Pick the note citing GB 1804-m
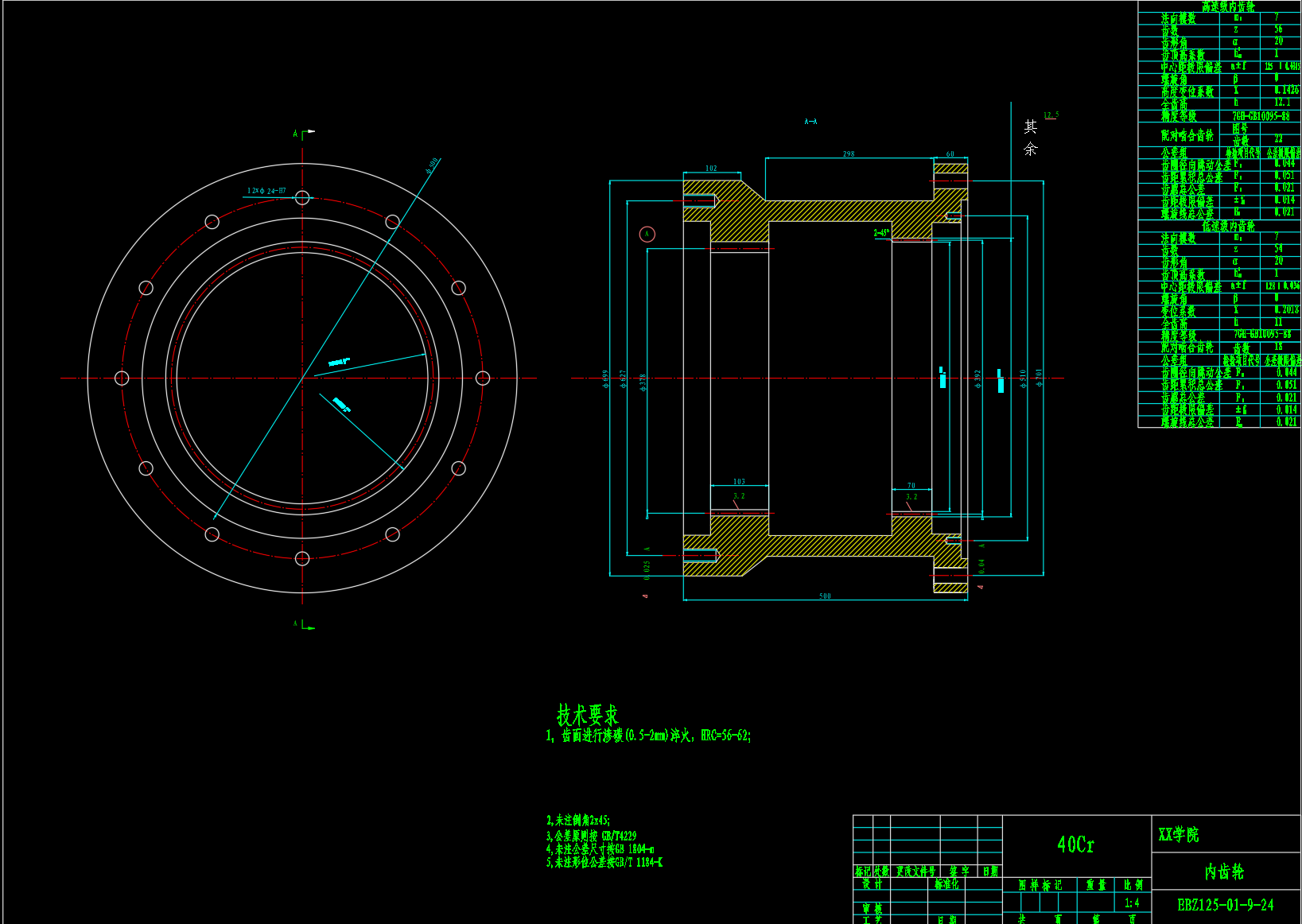 click(600, 849)
